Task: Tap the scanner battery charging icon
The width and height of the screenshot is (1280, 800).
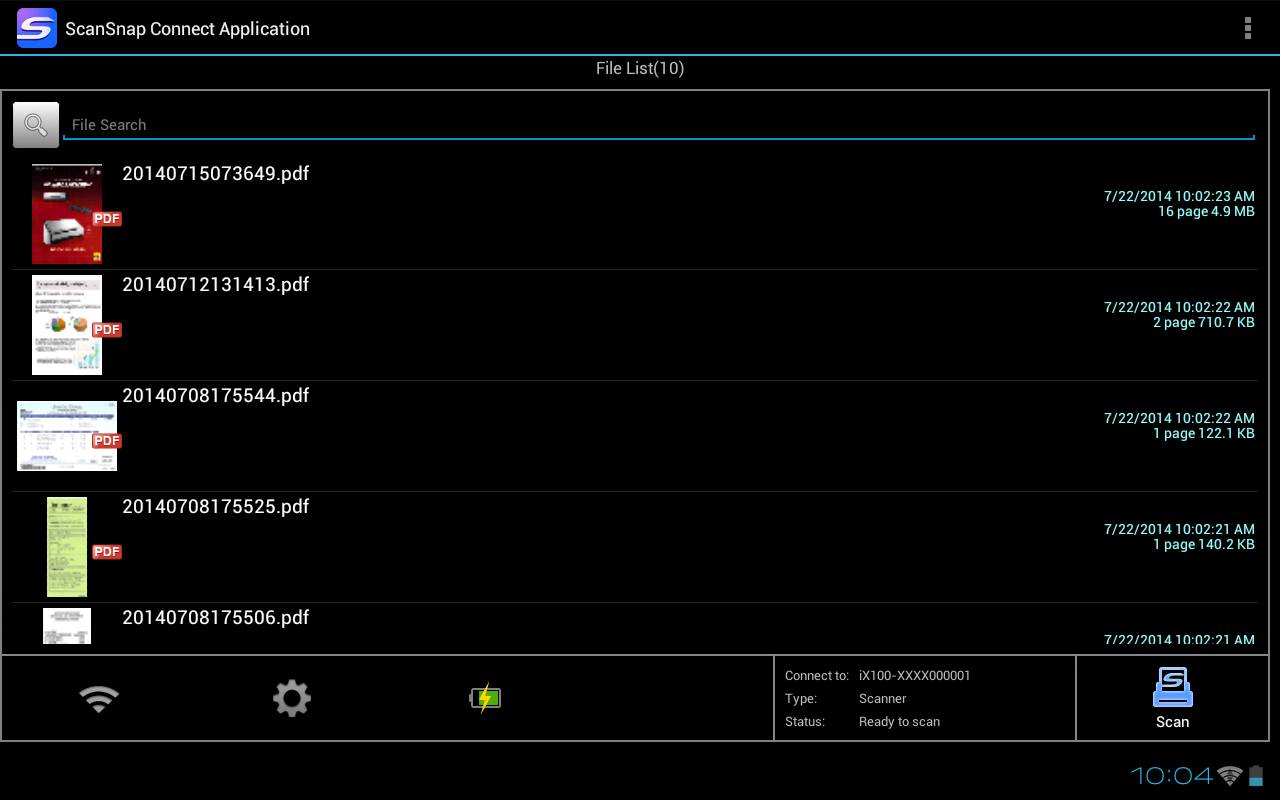Action: (x=485, y=698)
